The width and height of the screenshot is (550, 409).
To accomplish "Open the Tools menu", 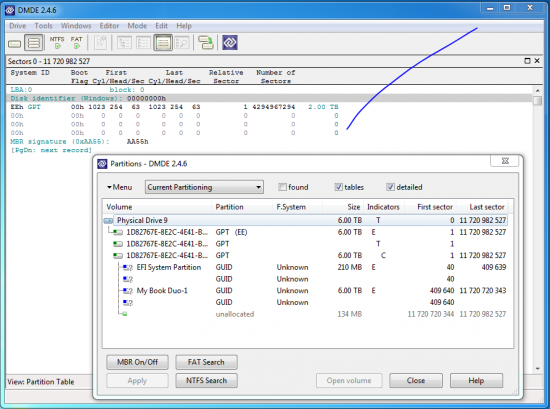I will click(43, 26).
